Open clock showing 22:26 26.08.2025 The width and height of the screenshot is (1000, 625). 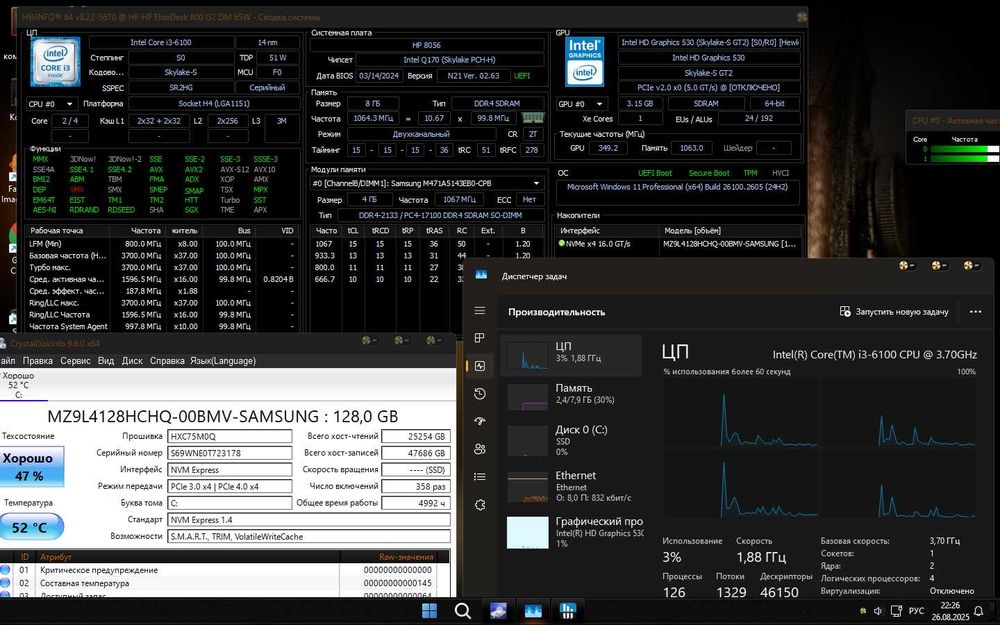coord(950,611)
